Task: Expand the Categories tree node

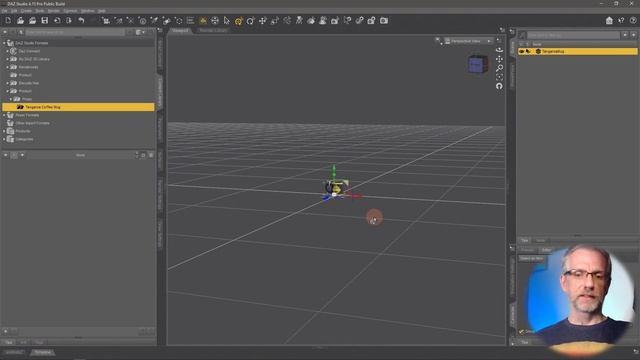Action: [x=4, y=139]
